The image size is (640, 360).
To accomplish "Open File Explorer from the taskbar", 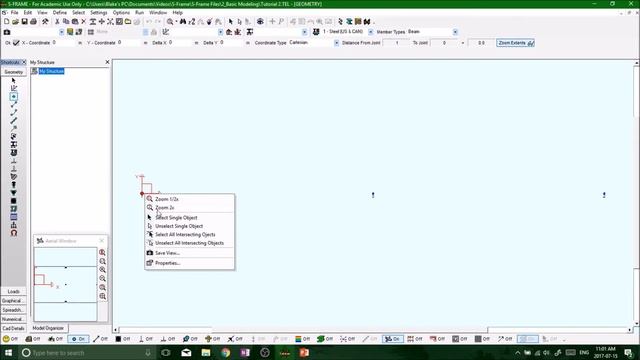I will click(206, 353).
